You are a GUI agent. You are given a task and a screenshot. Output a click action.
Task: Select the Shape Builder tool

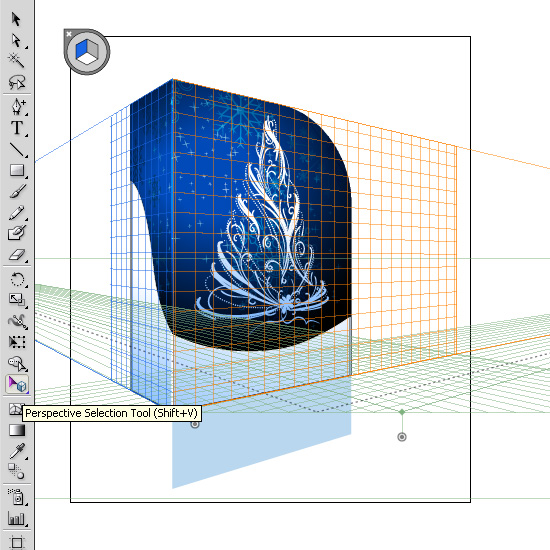[17, 363]
